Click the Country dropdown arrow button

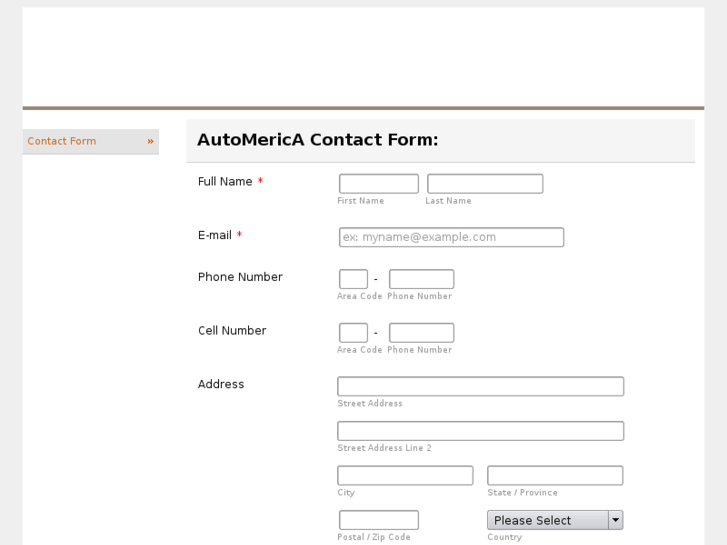pyautogui.click(x=616, y=520)
